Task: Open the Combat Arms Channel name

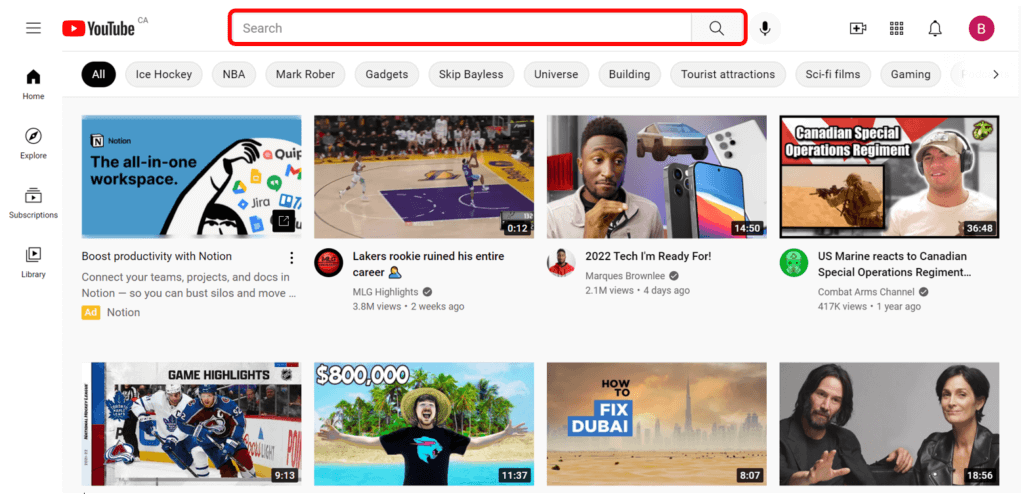Action: point(866,292)
